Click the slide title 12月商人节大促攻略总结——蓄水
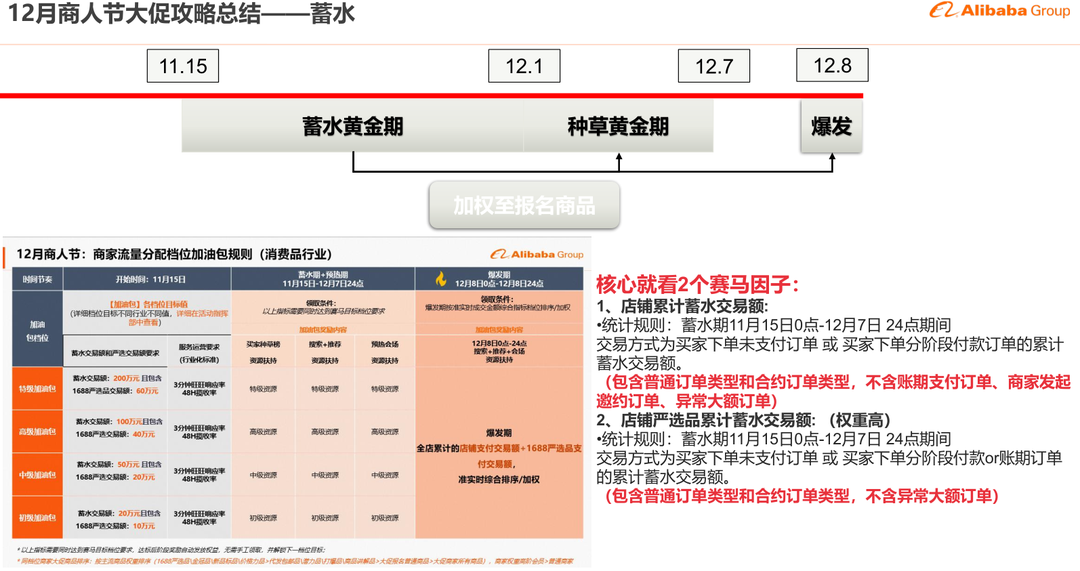The height and width of the screenshot is (571, 1080). tap(181, 14)
